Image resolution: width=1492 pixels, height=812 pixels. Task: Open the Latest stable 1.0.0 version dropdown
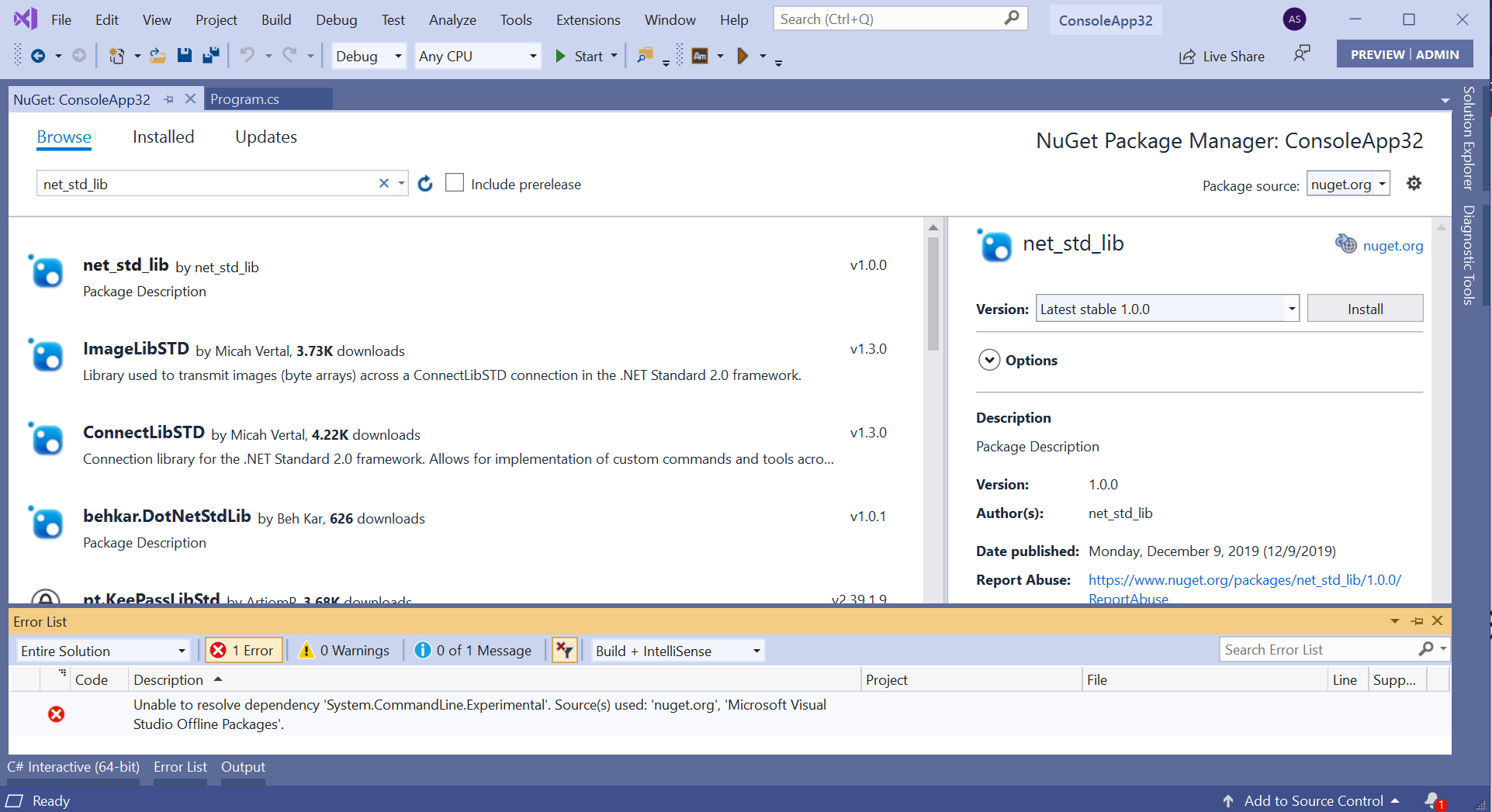[x=1167, y=309]
